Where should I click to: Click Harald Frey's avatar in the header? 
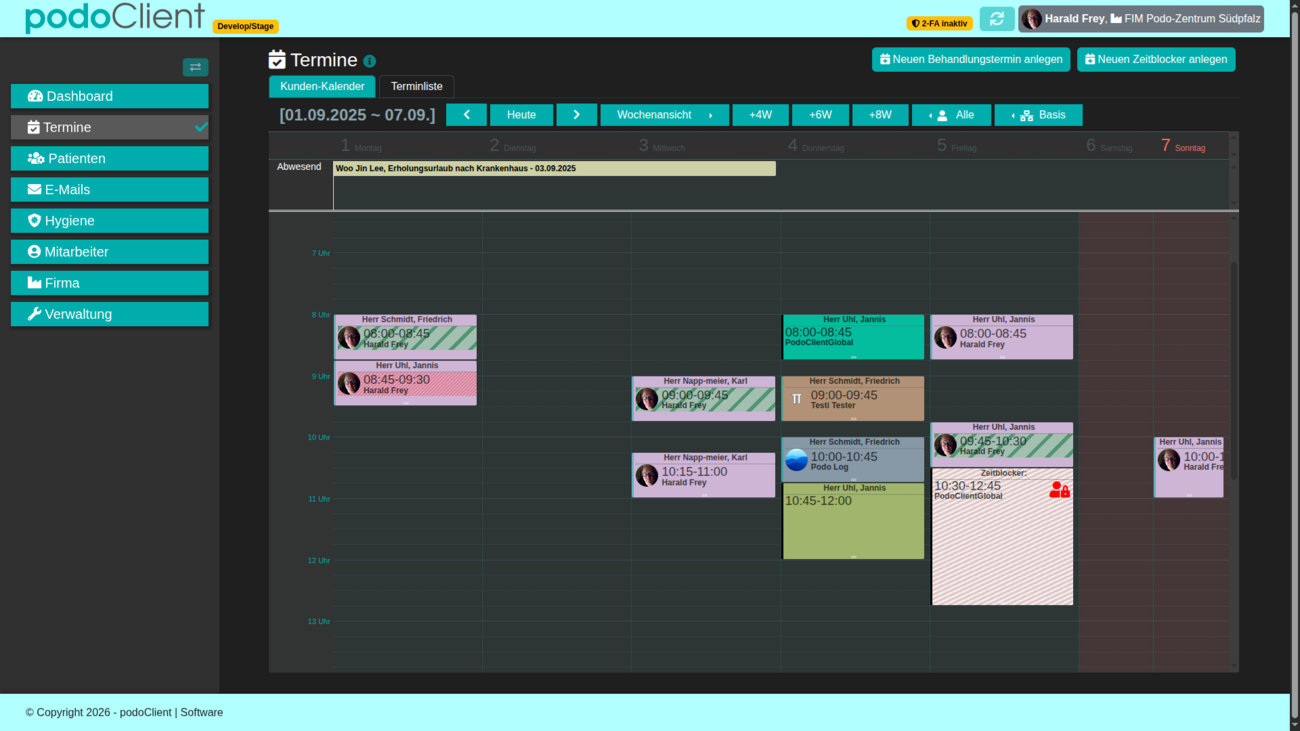pyautogui.click(x=1031, y=19)
